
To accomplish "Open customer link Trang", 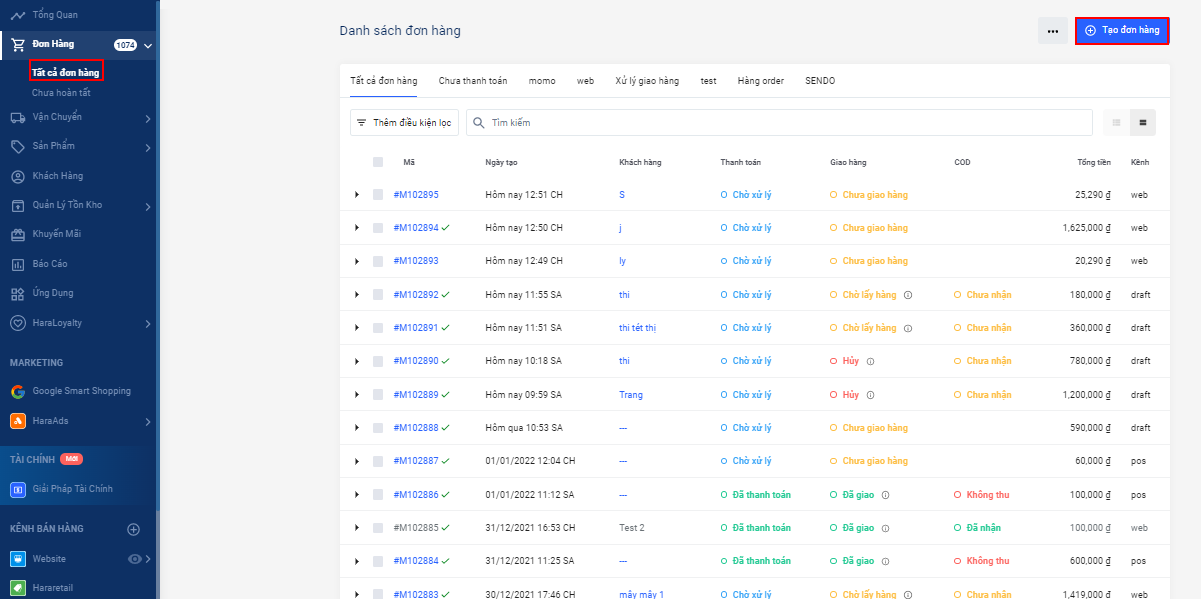I will pyautogui.click(x=631, y=394).
